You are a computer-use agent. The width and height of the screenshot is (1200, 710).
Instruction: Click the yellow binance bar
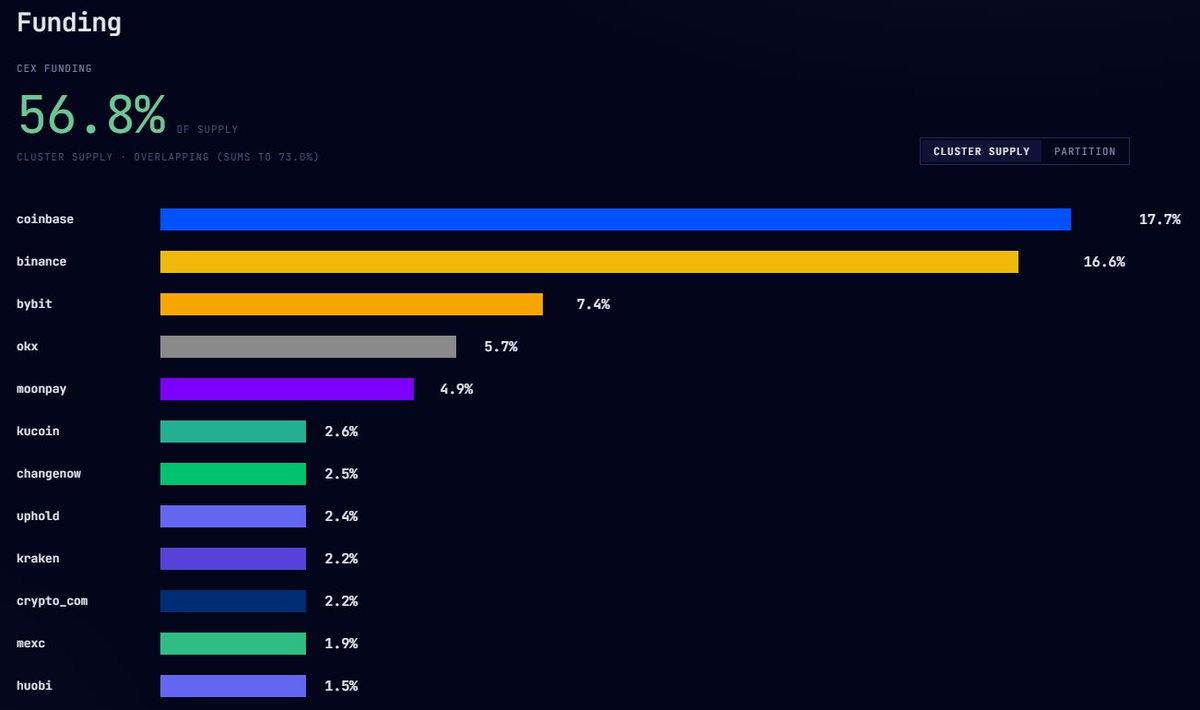click(589, 262)
